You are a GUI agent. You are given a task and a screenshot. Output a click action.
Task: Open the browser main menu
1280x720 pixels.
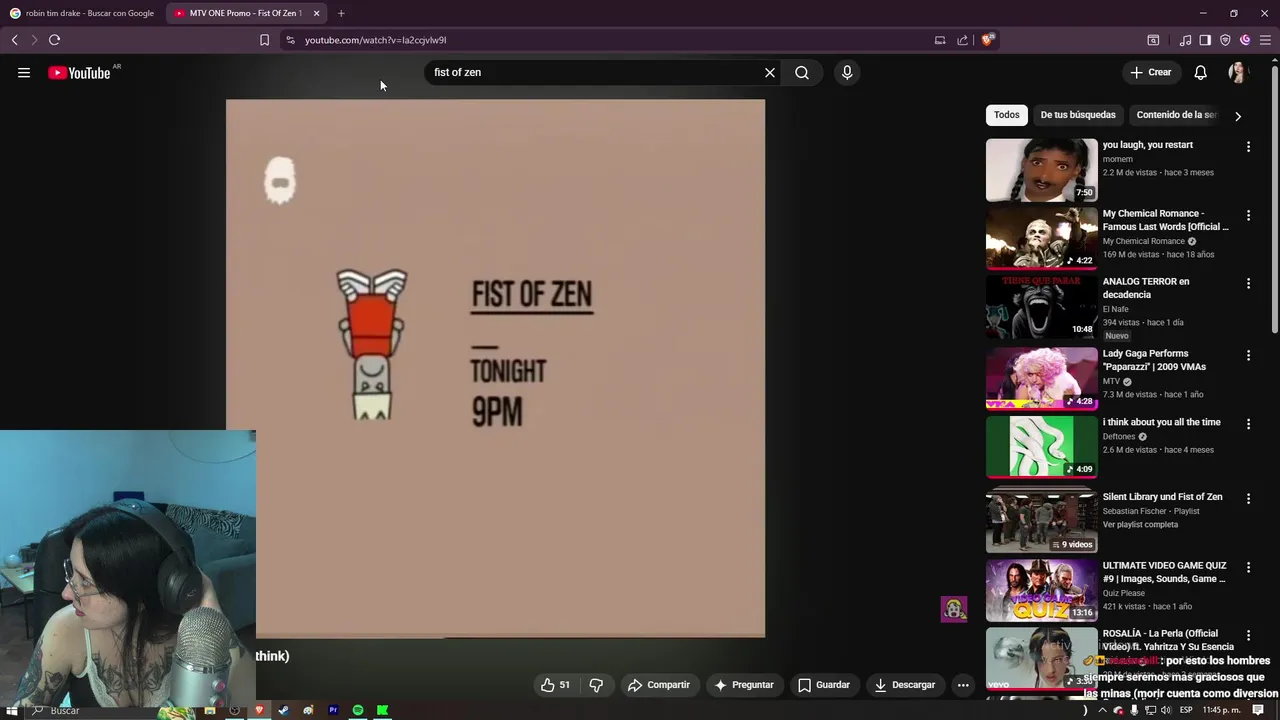(1265, 40)
